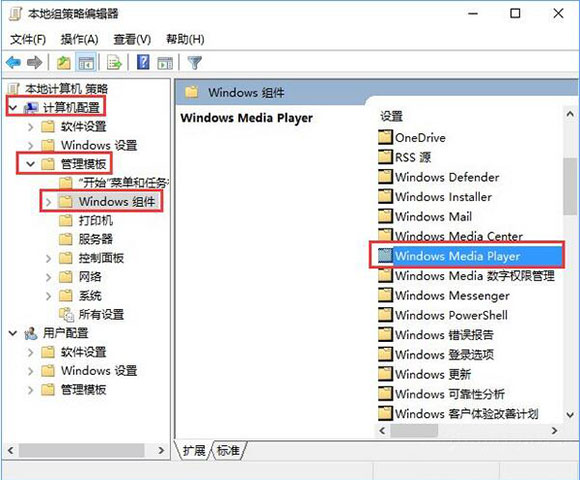Collapse the 用户配置 node
Screen dimensions: 580x480
(13, 333)
